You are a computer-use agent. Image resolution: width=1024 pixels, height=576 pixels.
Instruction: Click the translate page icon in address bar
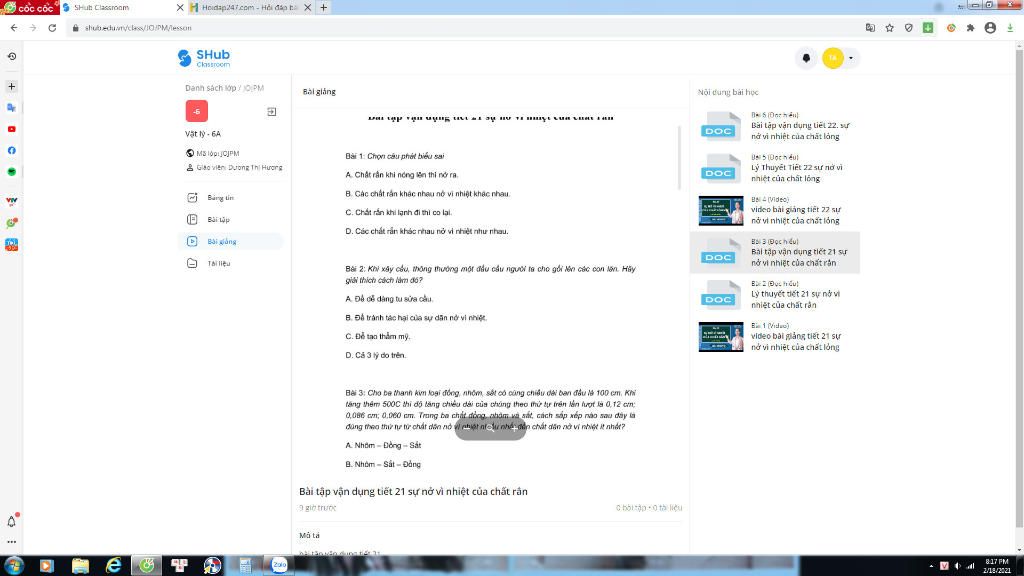point(870,28)
